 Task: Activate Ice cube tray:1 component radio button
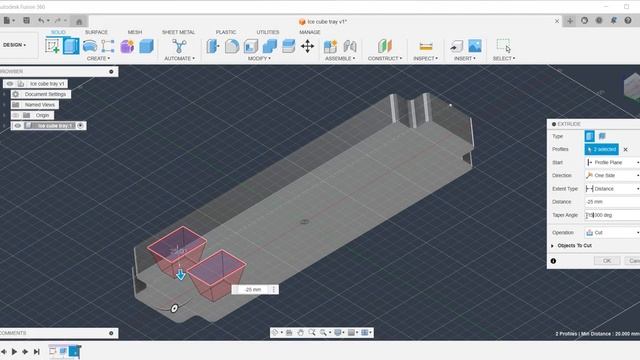click(x=80, y=126)
